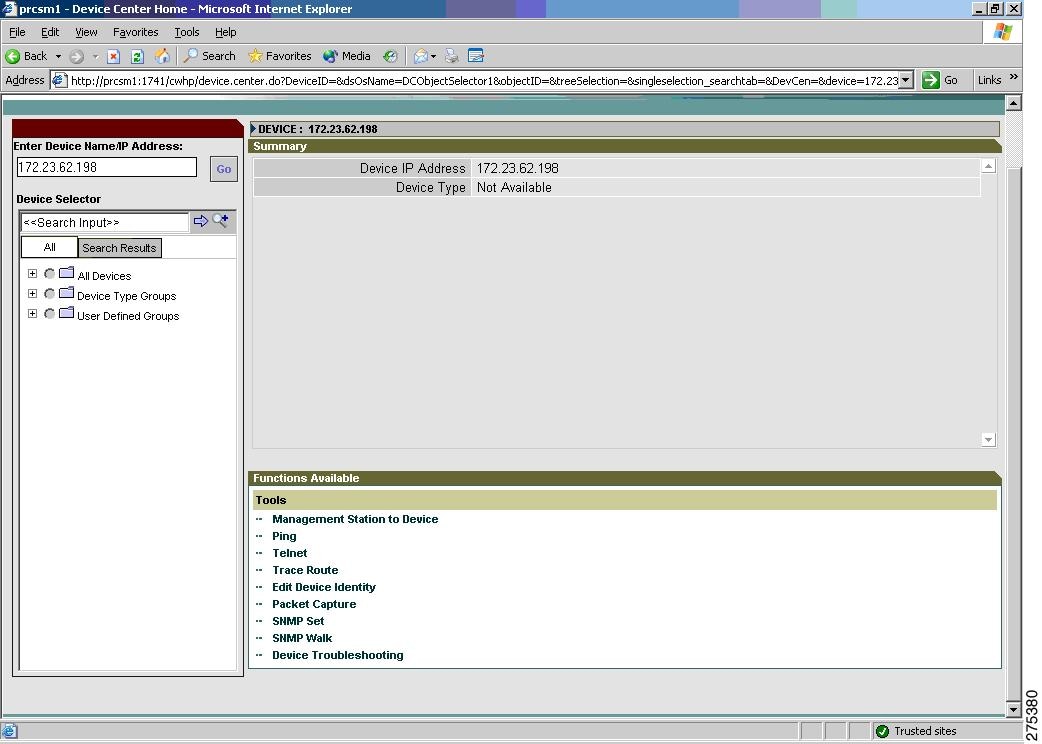Open the Back button history dropdown
This screenshot has height=744, width=1042.
[58, 56]
